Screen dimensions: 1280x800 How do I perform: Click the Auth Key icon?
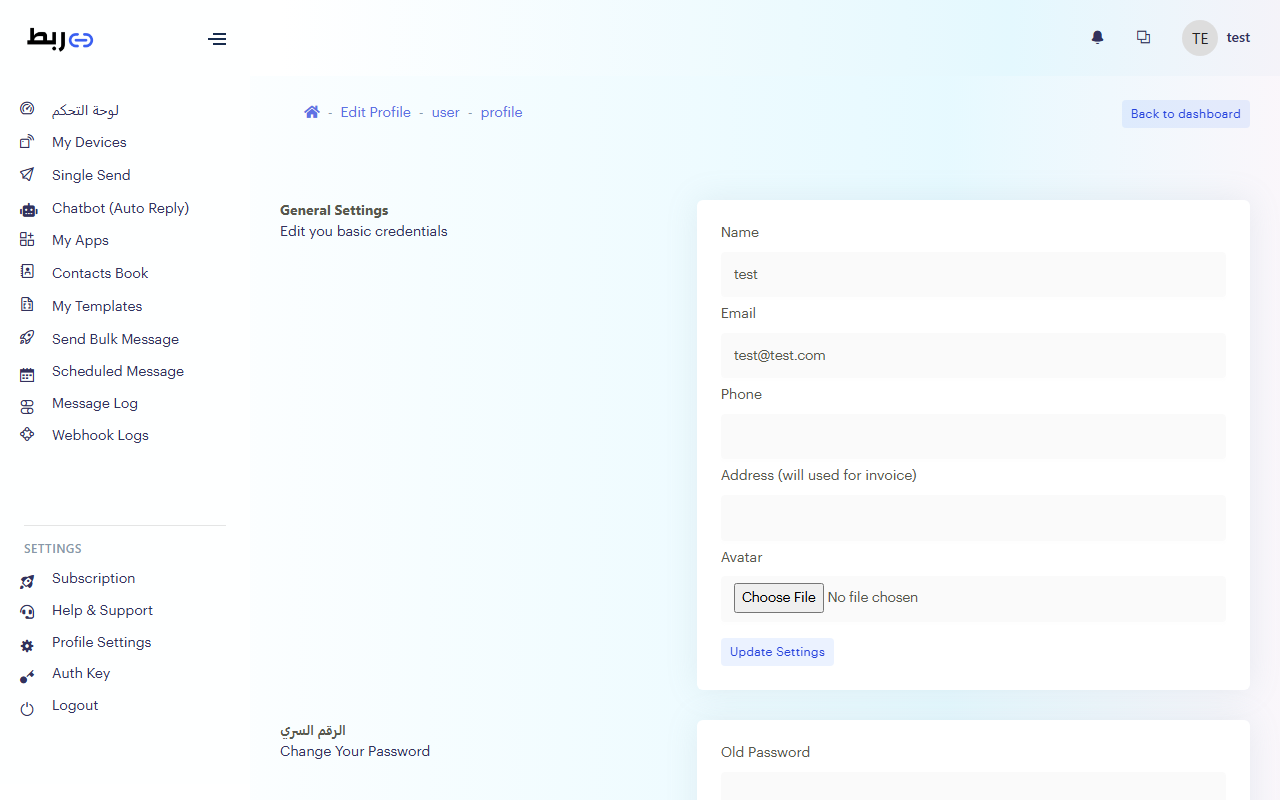pyautogui.click(x=27, y=675)
